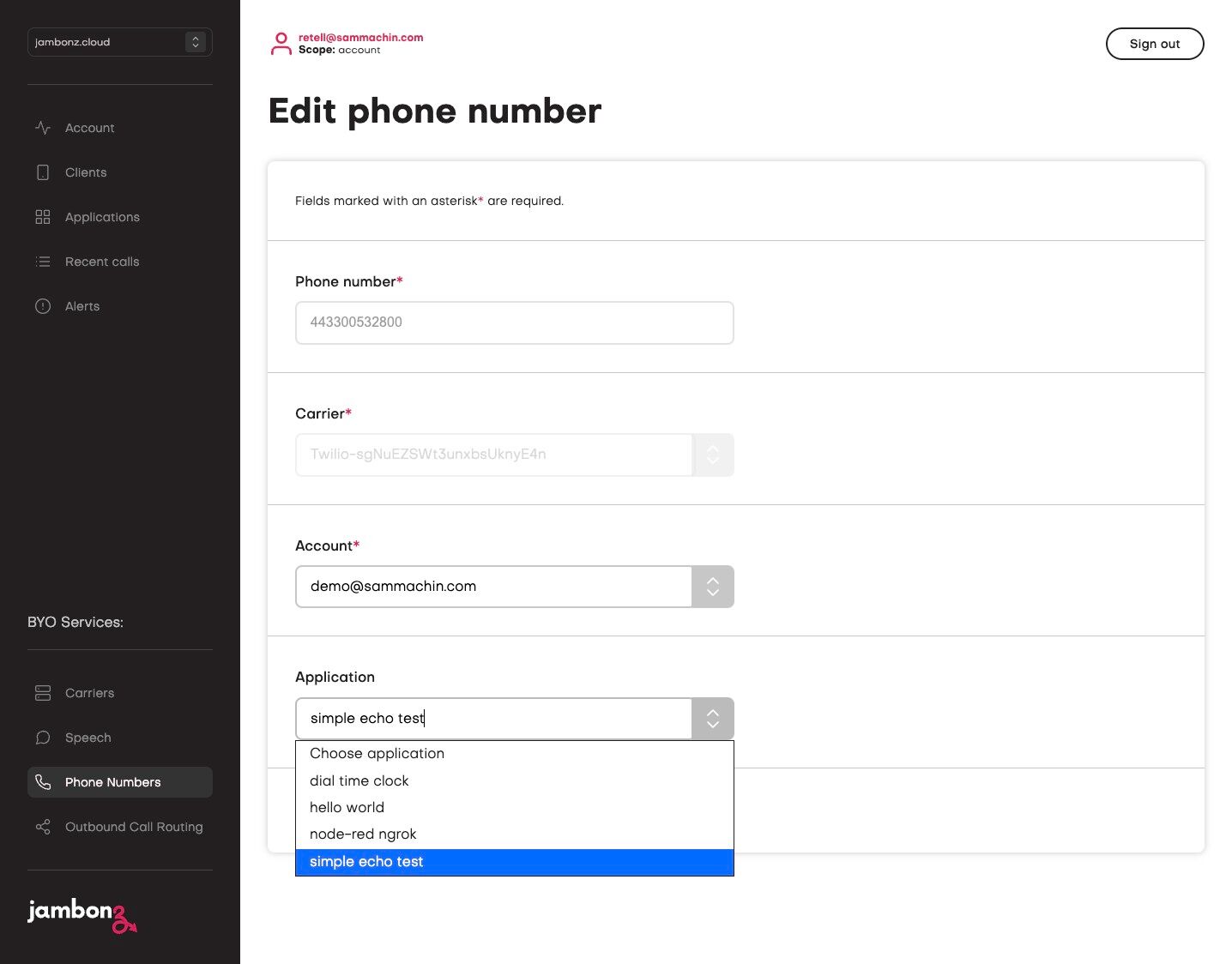The image size is (1232, 964).
Task: Click the user profile icon in header
Action: coord(281,44)
